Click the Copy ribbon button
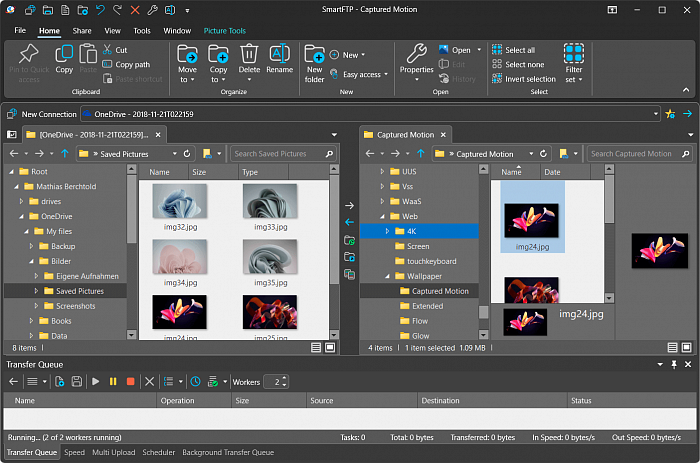 pos(64,59)
